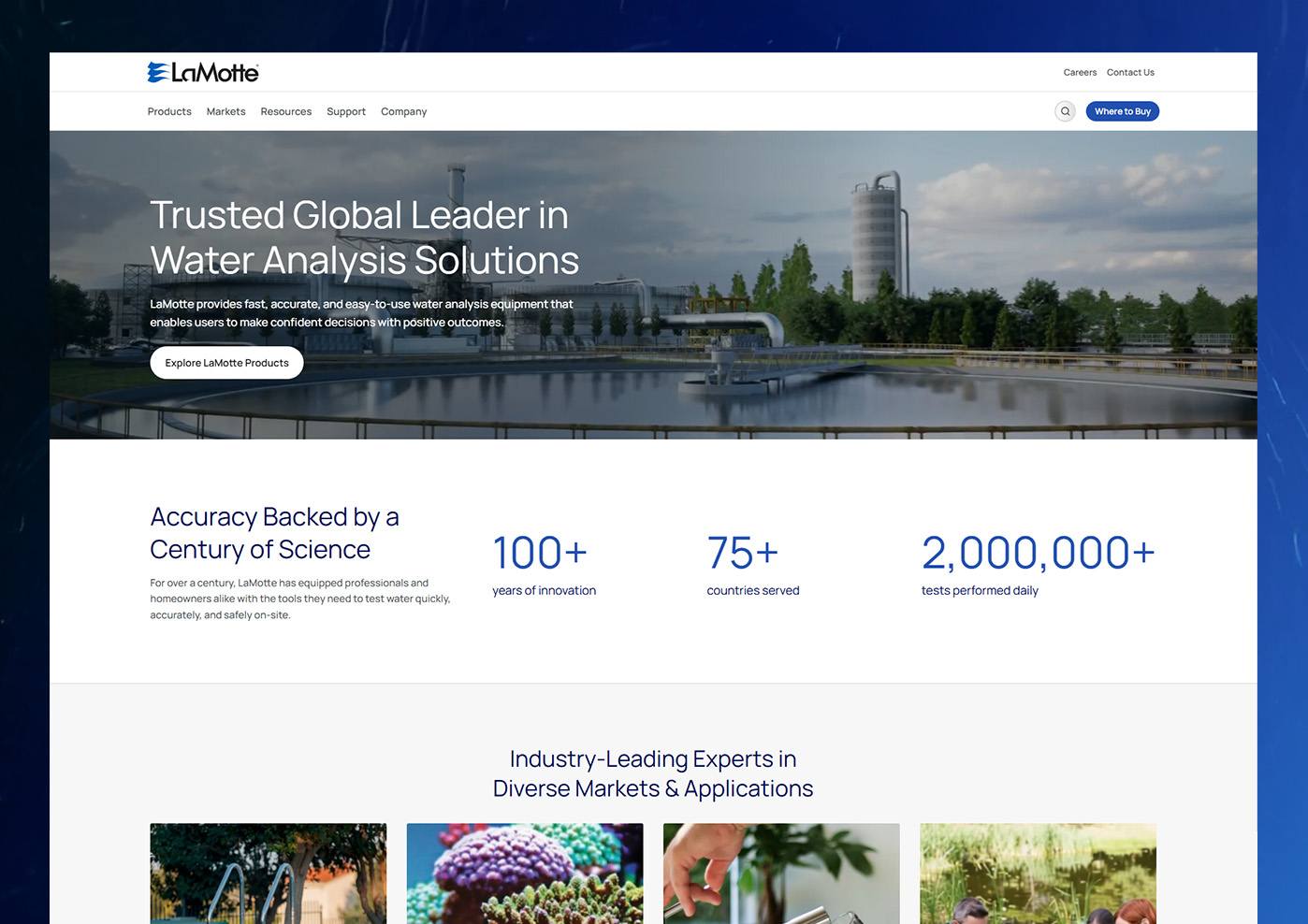Viewport: 1308px width, 924px height.
Task: Click the Industry-Leading Experts section heading
Action: pyautogui.click(x=653, y=773)
